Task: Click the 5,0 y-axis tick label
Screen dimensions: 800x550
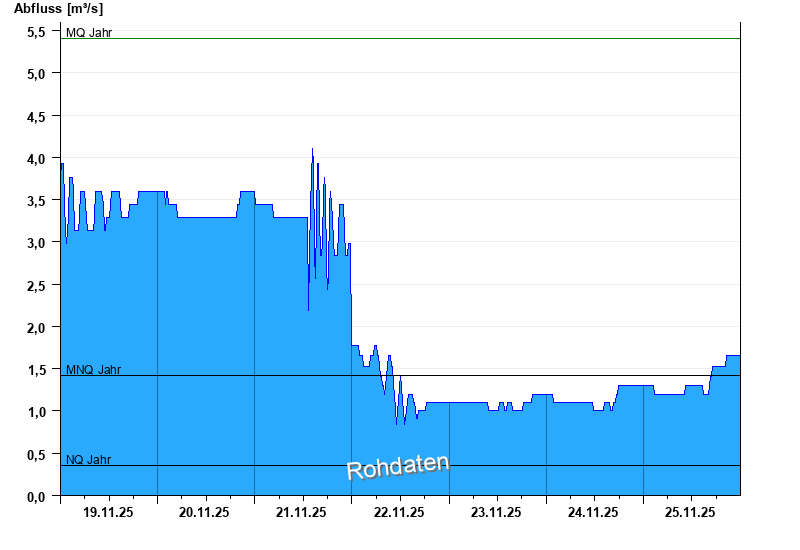Action: pos(36,74)
